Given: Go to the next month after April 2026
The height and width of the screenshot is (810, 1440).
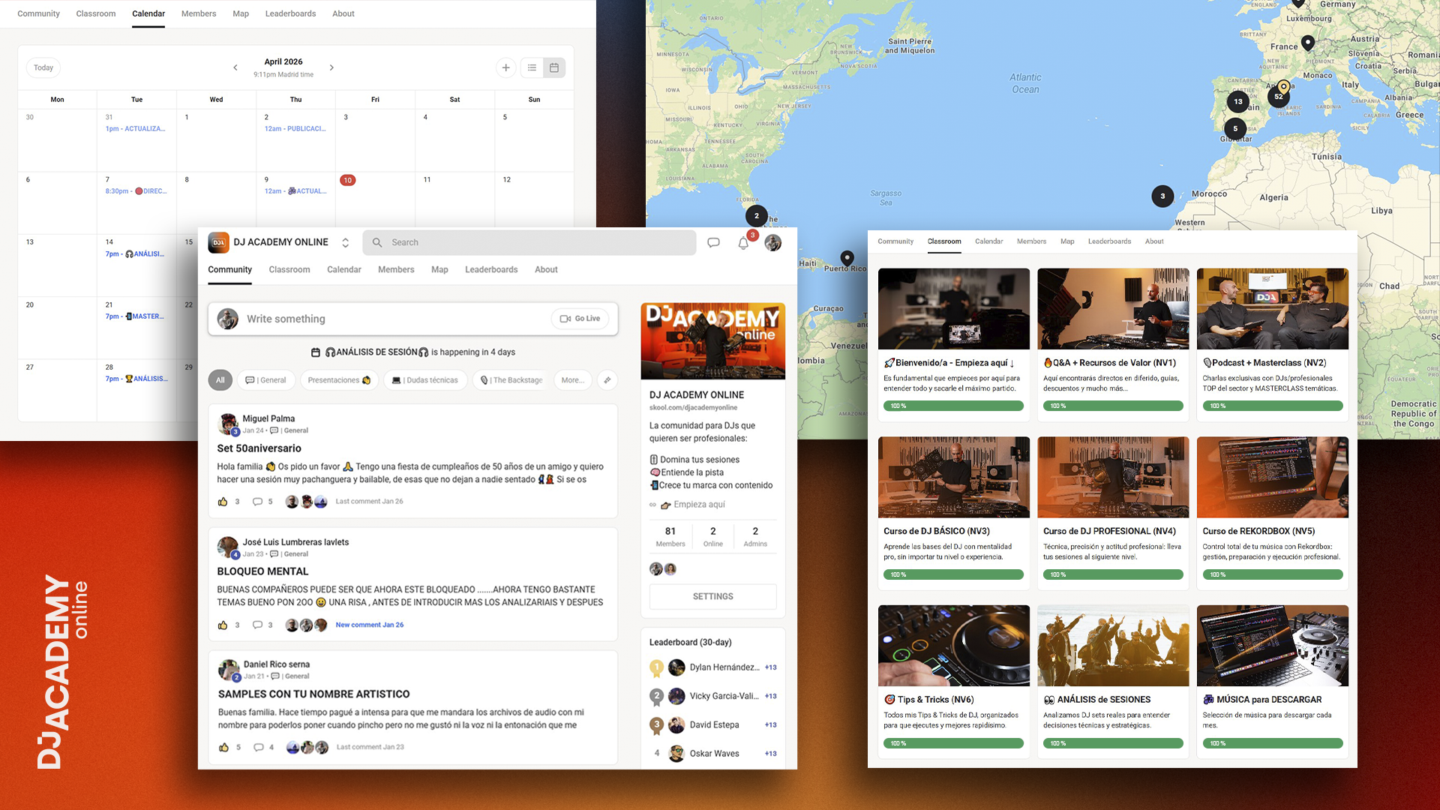Looking at the screenshot, I should point(332,68).
